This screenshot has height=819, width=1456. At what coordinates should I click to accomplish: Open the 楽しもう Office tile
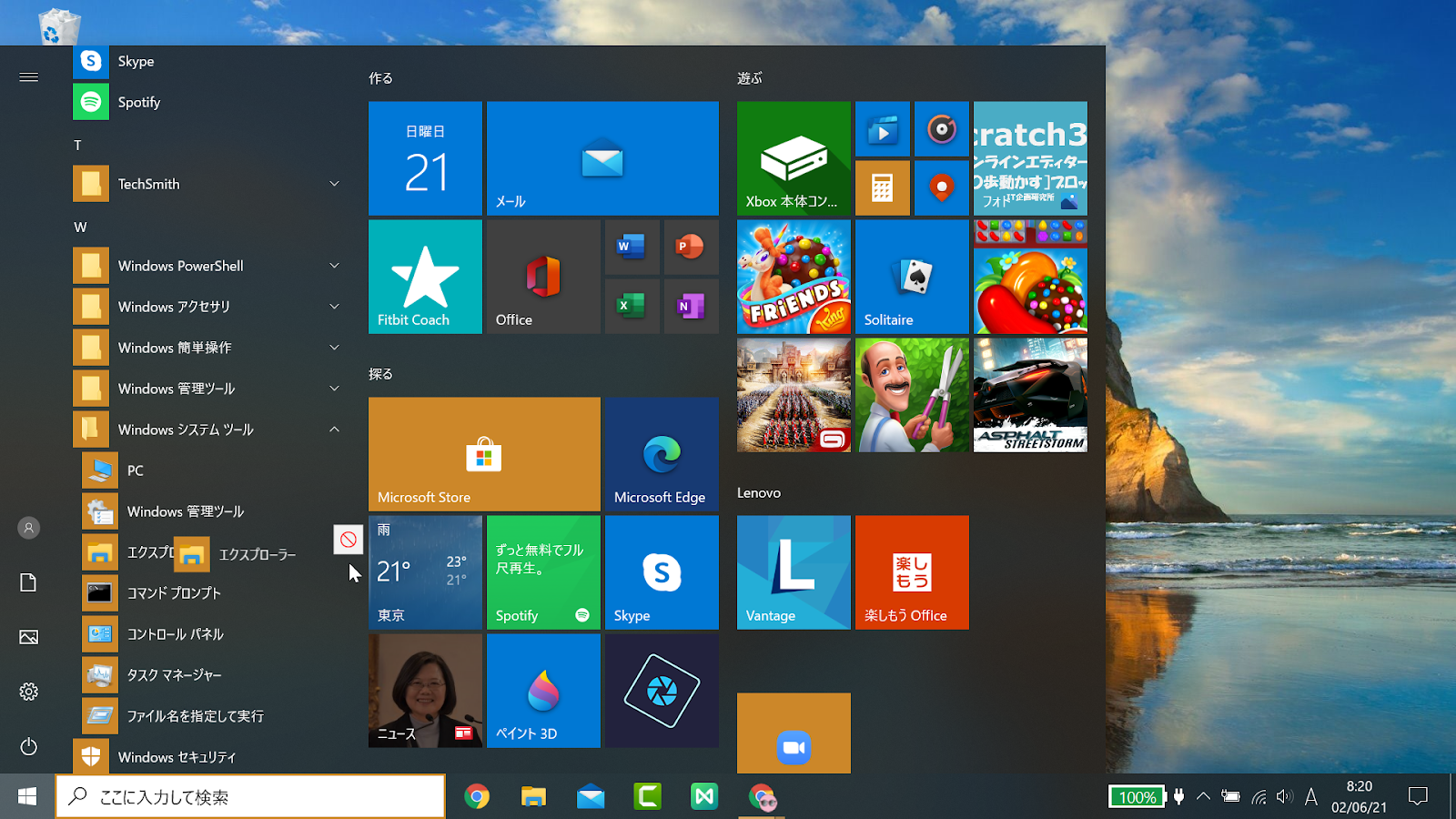[x=912, y=572]
